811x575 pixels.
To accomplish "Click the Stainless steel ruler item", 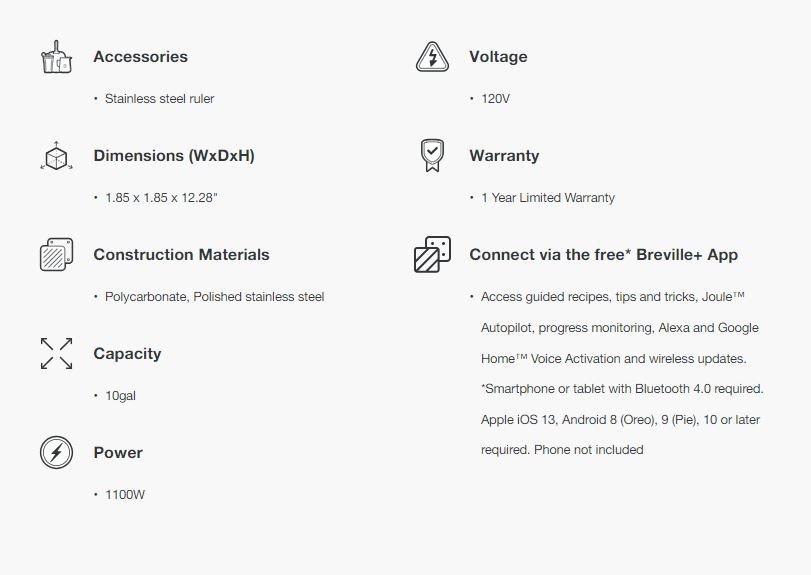I will [x=159, y=99].
